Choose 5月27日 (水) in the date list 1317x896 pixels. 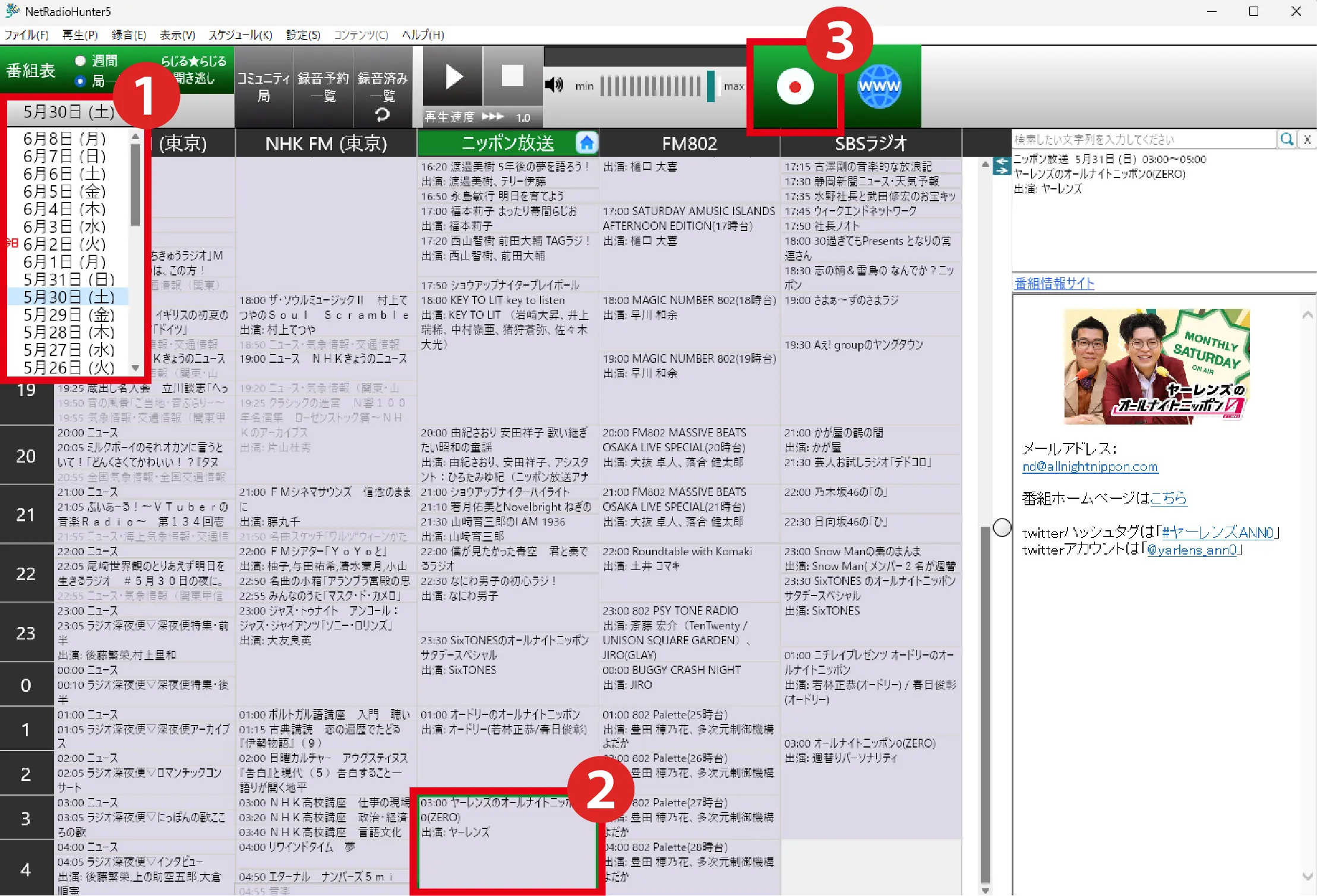(68, 350)
